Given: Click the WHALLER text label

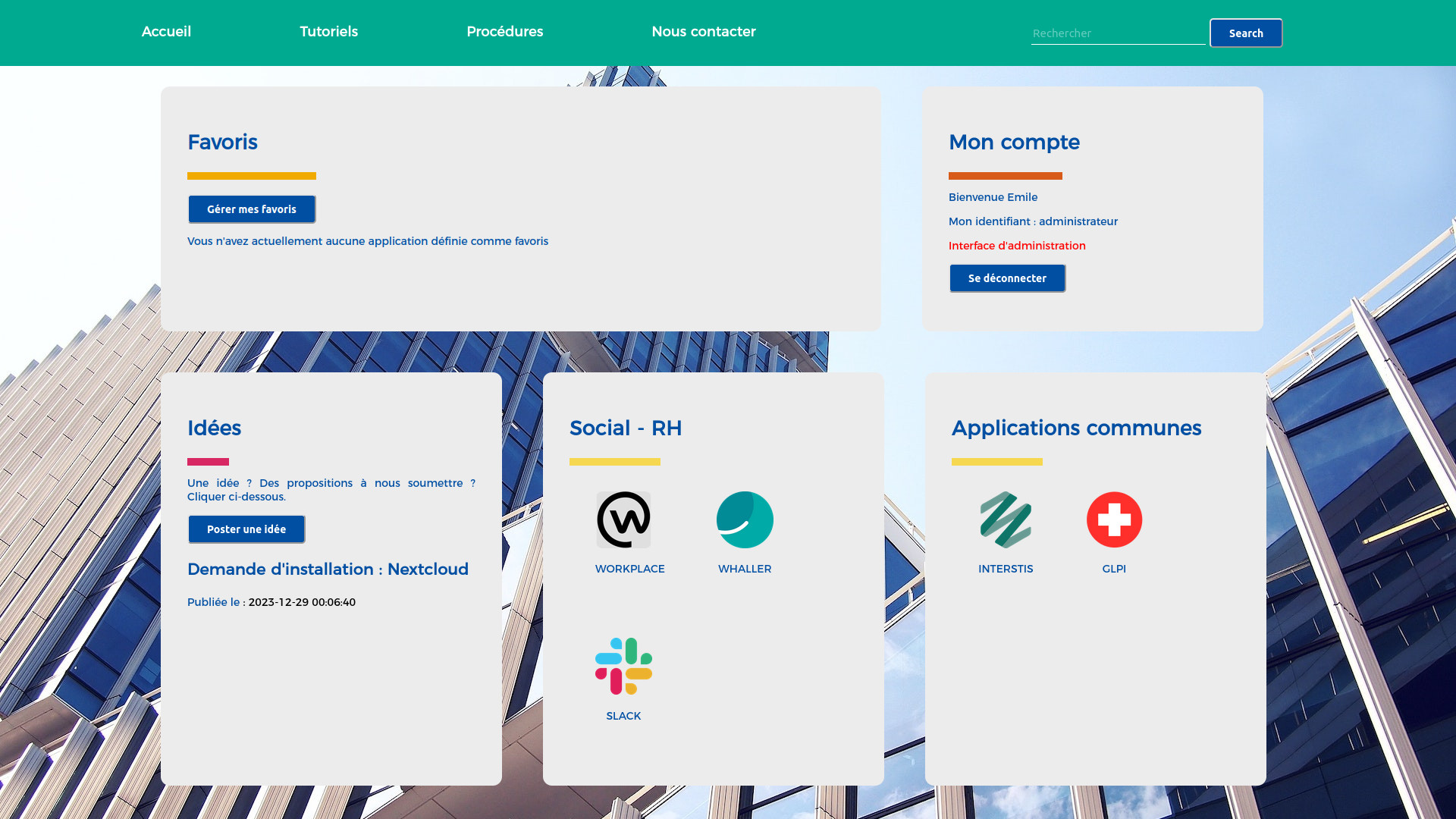Looking at the screenshot, I should [x=745, y=569].
